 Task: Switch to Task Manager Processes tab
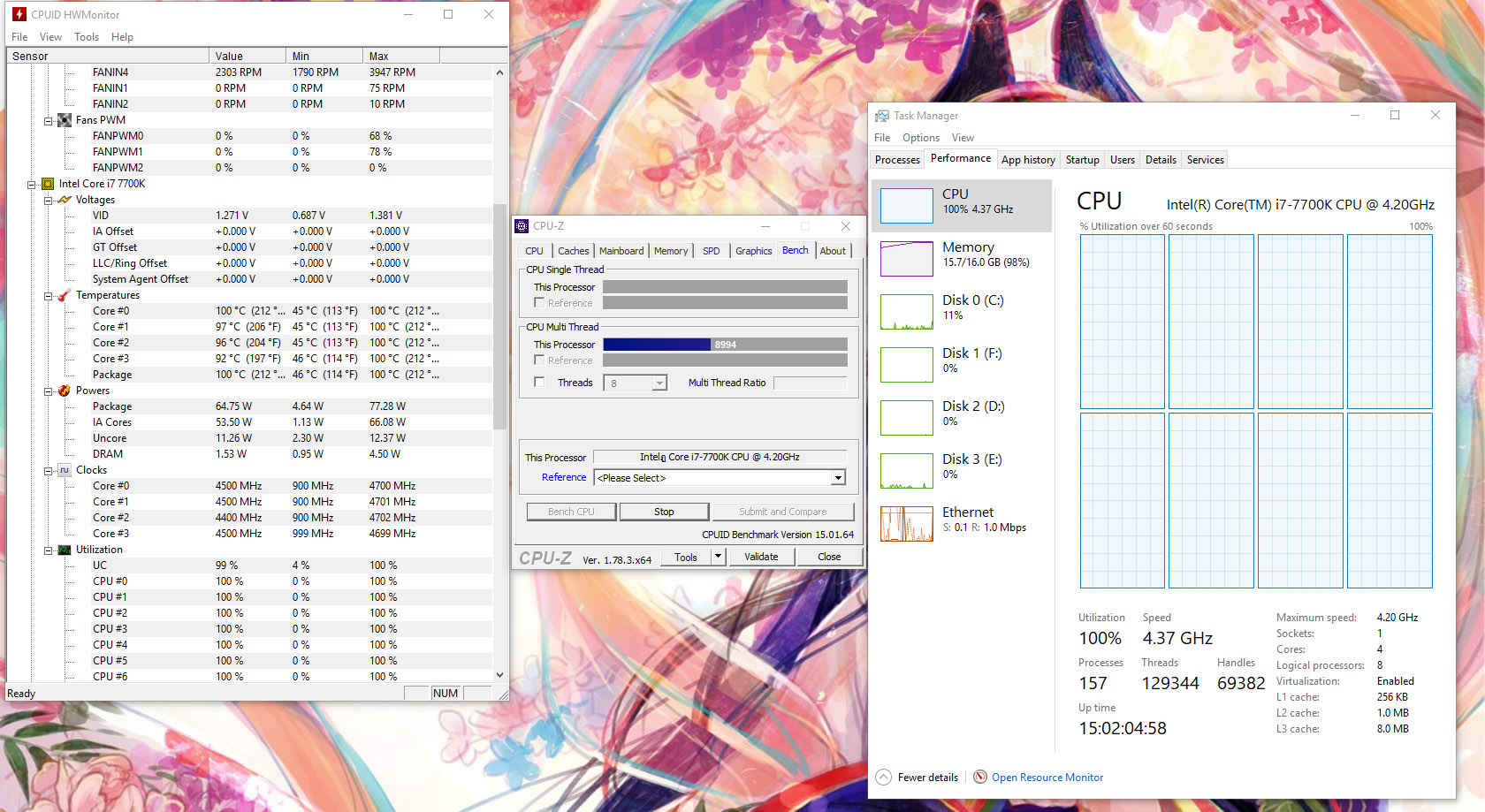pos(897,160)
